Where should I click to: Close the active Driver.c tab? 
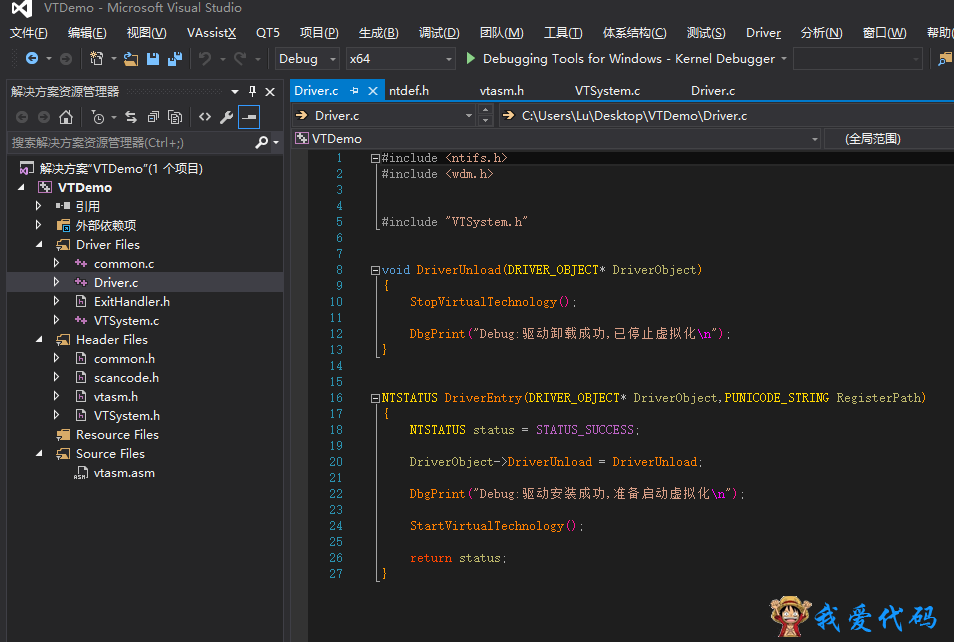coord(373,91)
